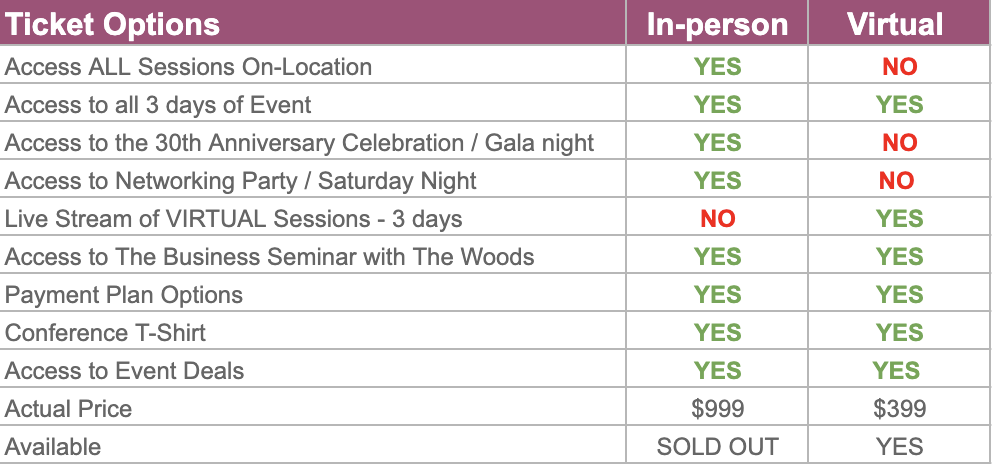Screen dimensions: 992x464
Task: Click the Virtual column header
Action: coord(895,24)
